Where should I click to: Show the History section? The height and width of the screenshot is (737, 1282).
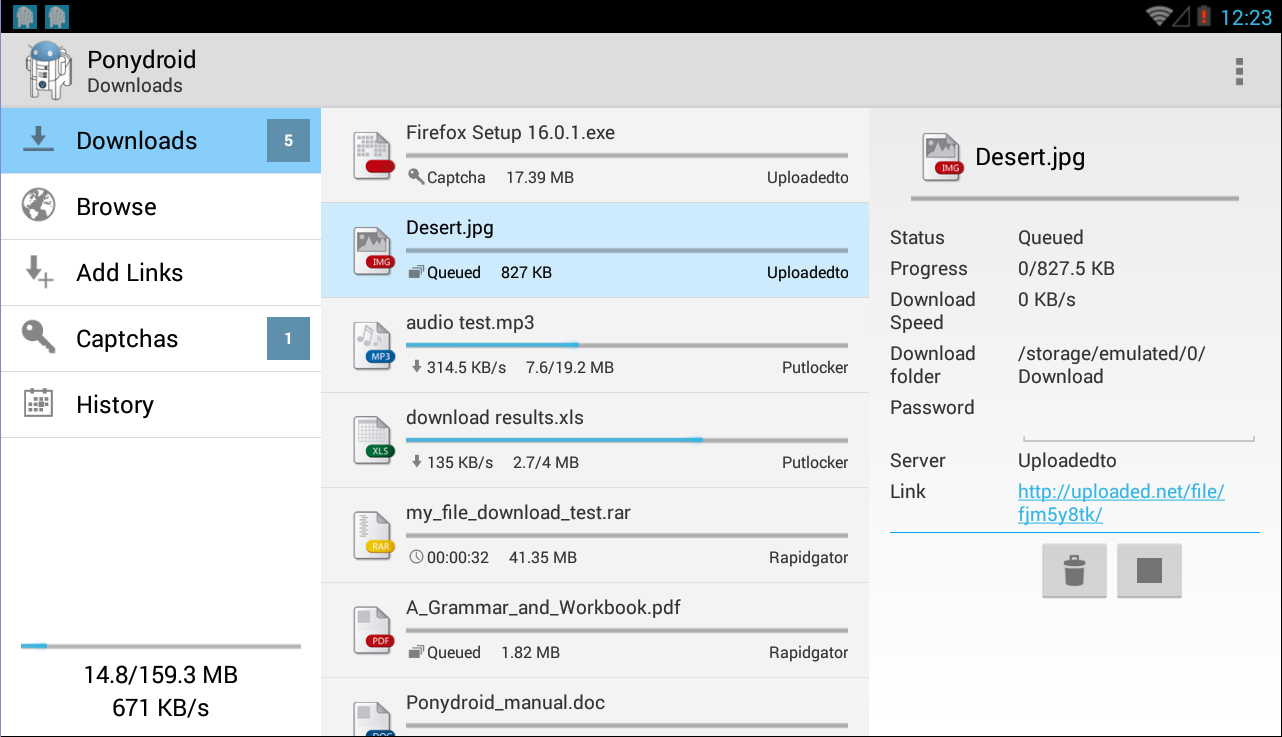click(x=161, y=405)
